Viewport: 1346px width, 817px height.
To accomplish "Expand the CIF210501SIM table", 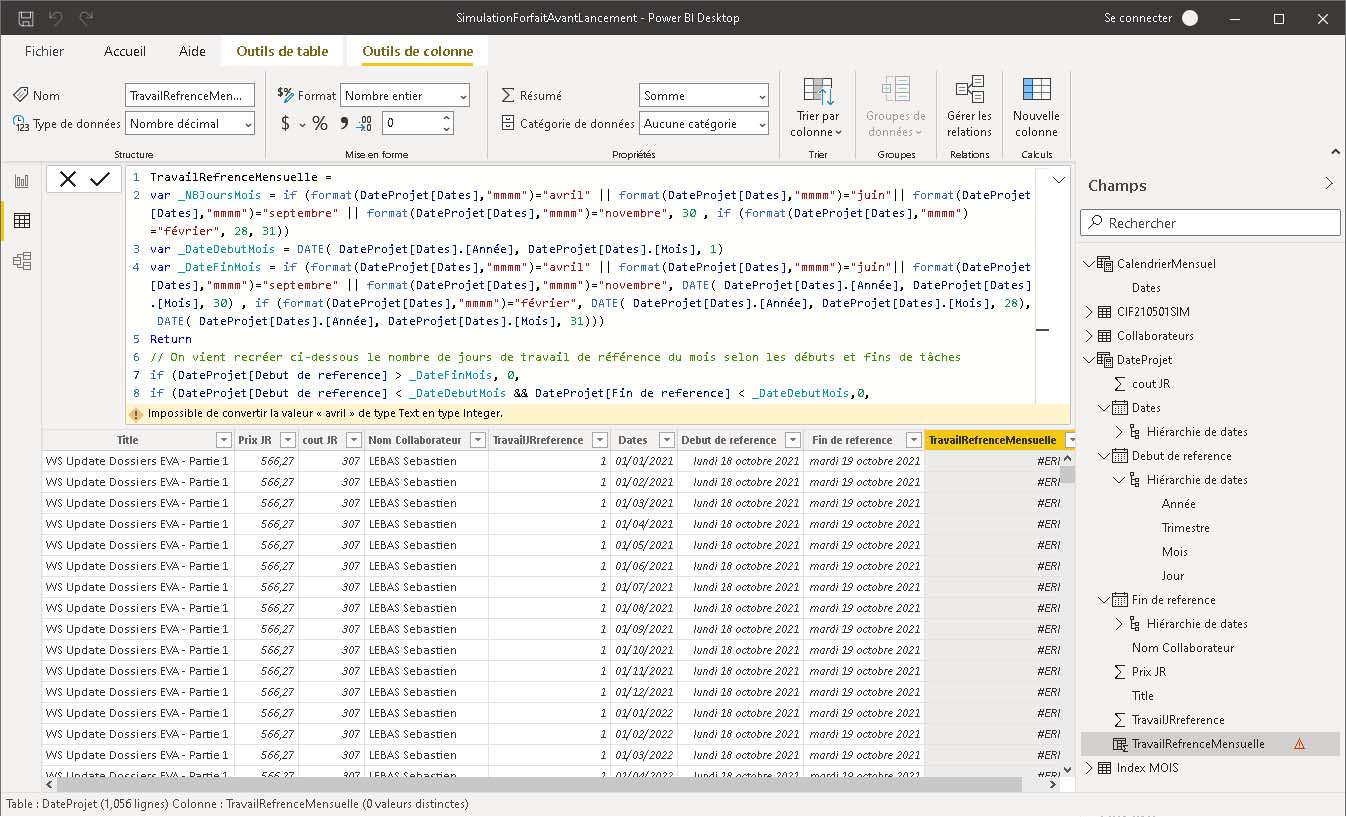I will 1089,312.
